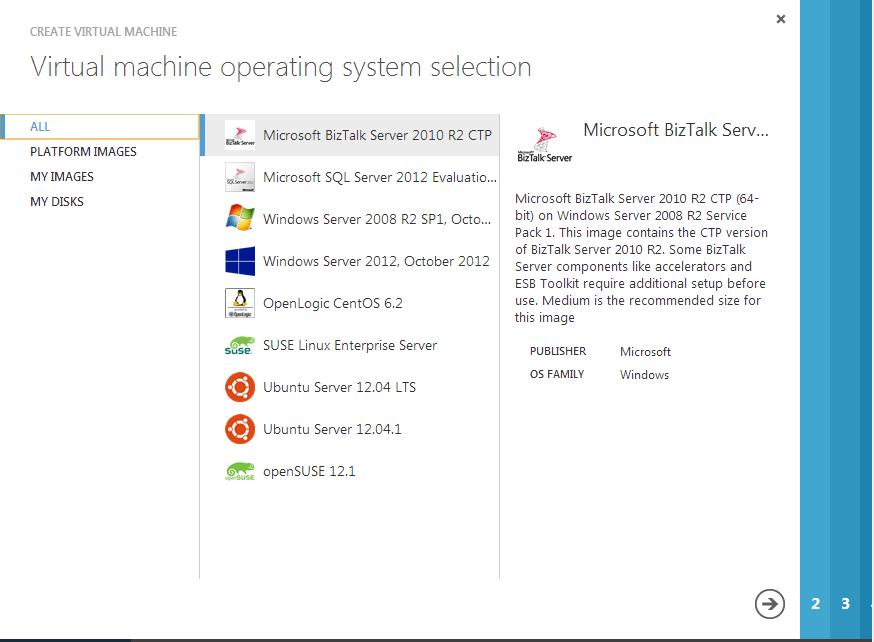Close the Create Virtual Machine dialog
This screenshot has width=874, height=642.
(781, 19)
